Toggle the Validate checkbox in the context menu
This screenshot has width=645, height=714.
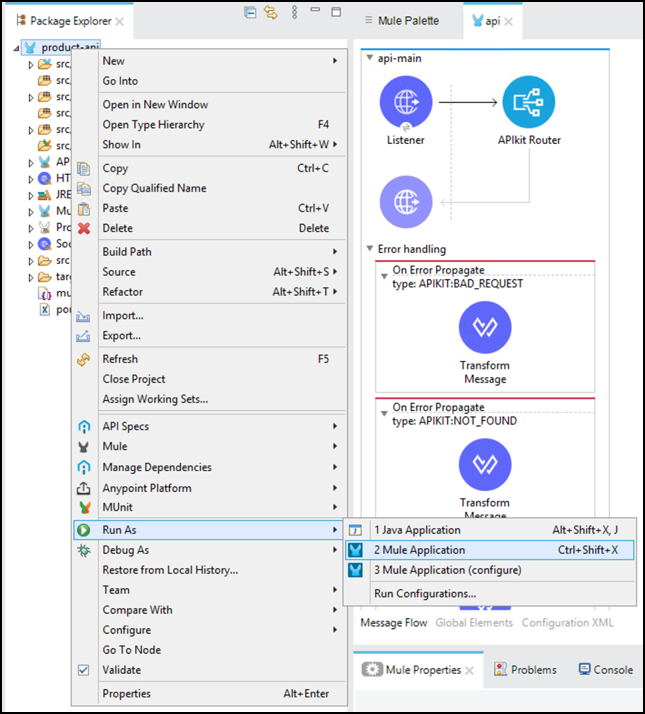[x=83, y=670]
